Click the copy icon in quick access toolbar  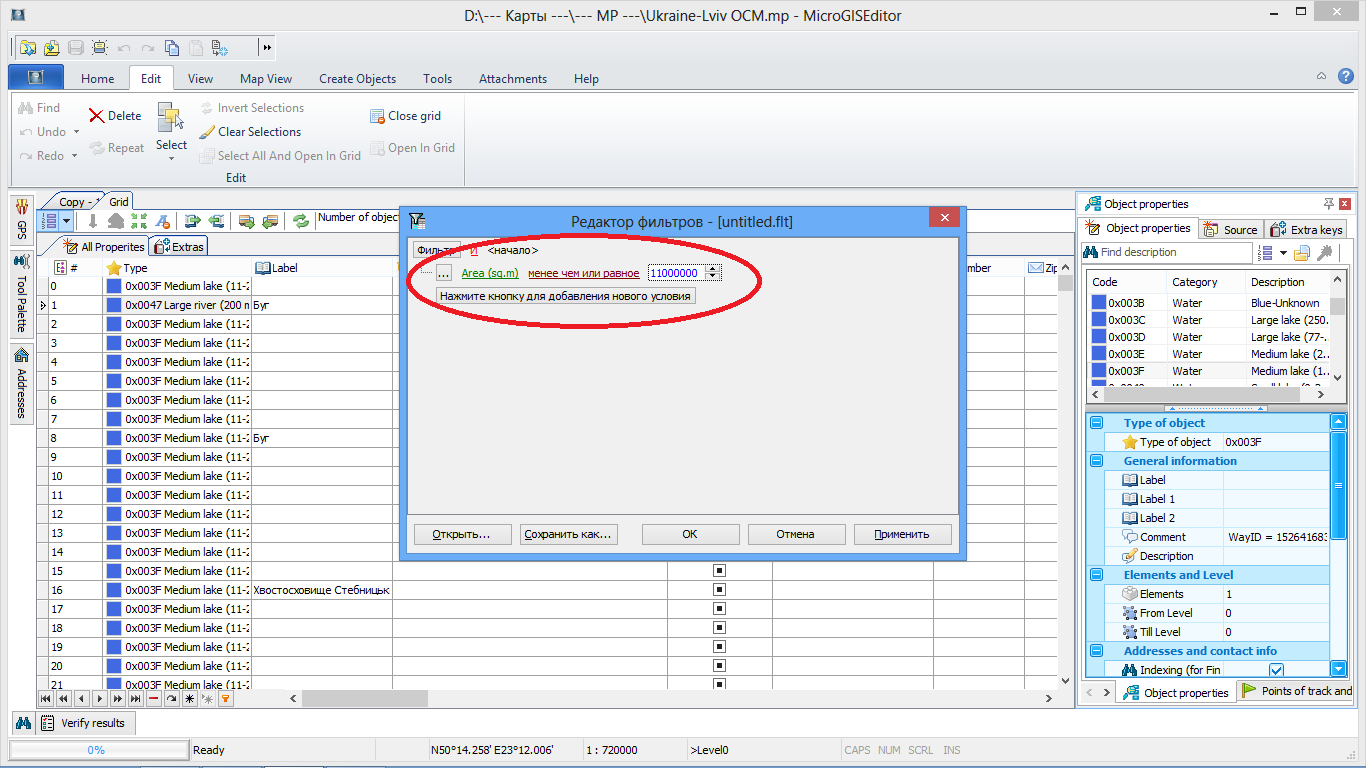click(x=172, y=47)
